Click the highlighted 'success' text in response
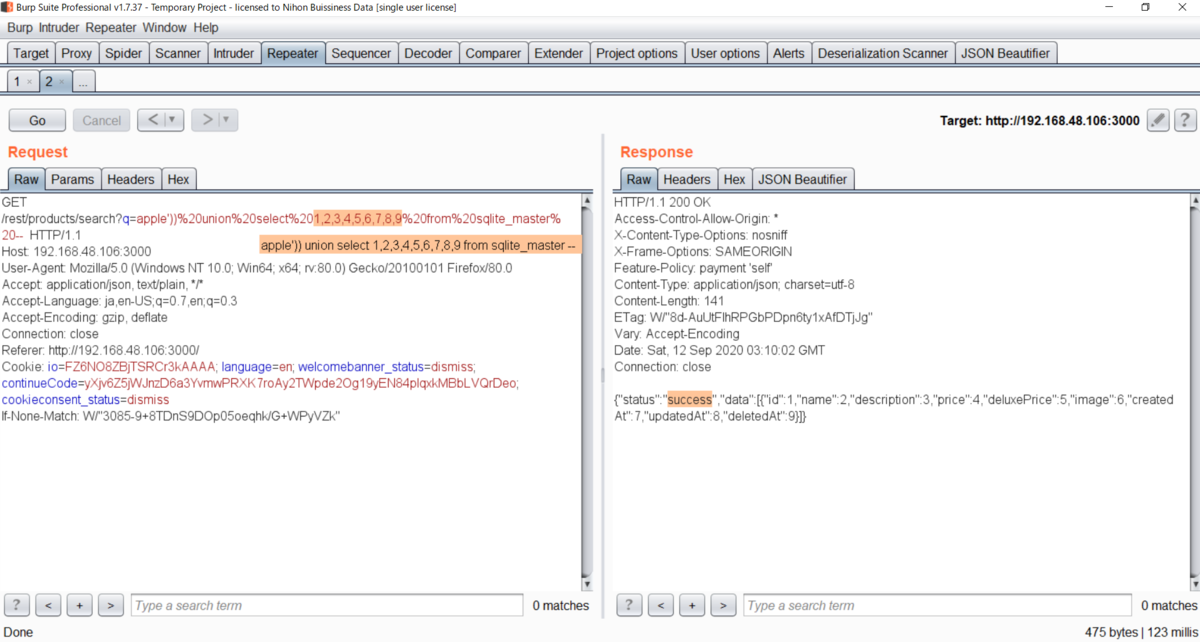This screenshot has width=1200, height=642. (689, 400)
